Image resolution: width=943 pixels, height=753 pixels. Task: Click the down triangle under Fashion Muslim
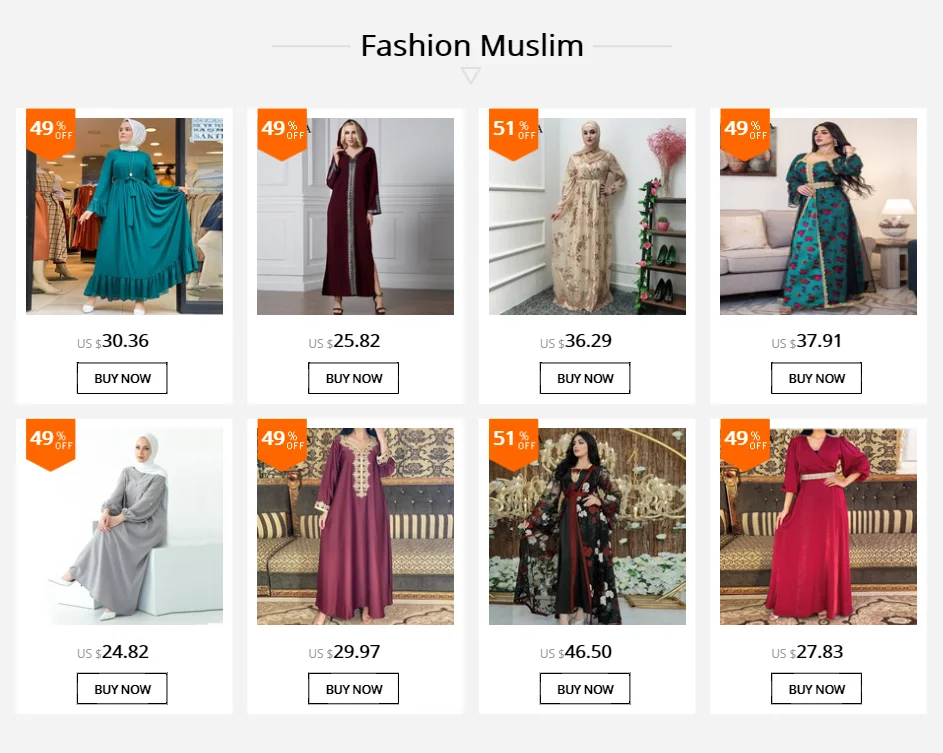click(x=471, y=76)
